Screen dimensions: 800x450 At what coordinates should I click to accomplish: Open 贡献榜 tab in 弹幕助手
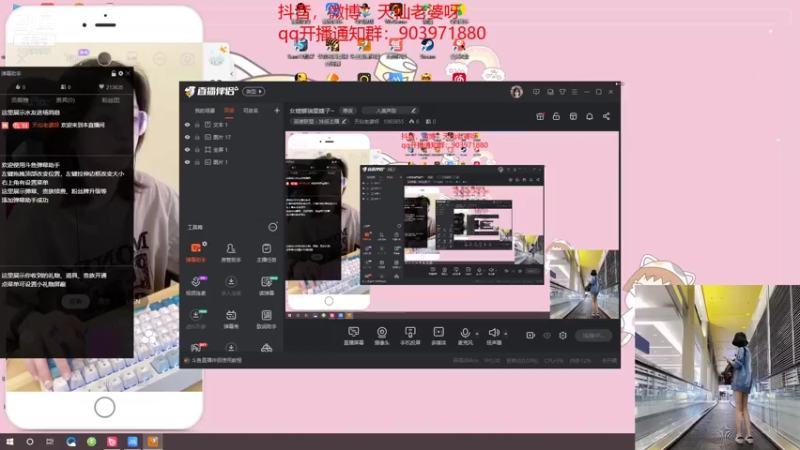tap(19, 100)
